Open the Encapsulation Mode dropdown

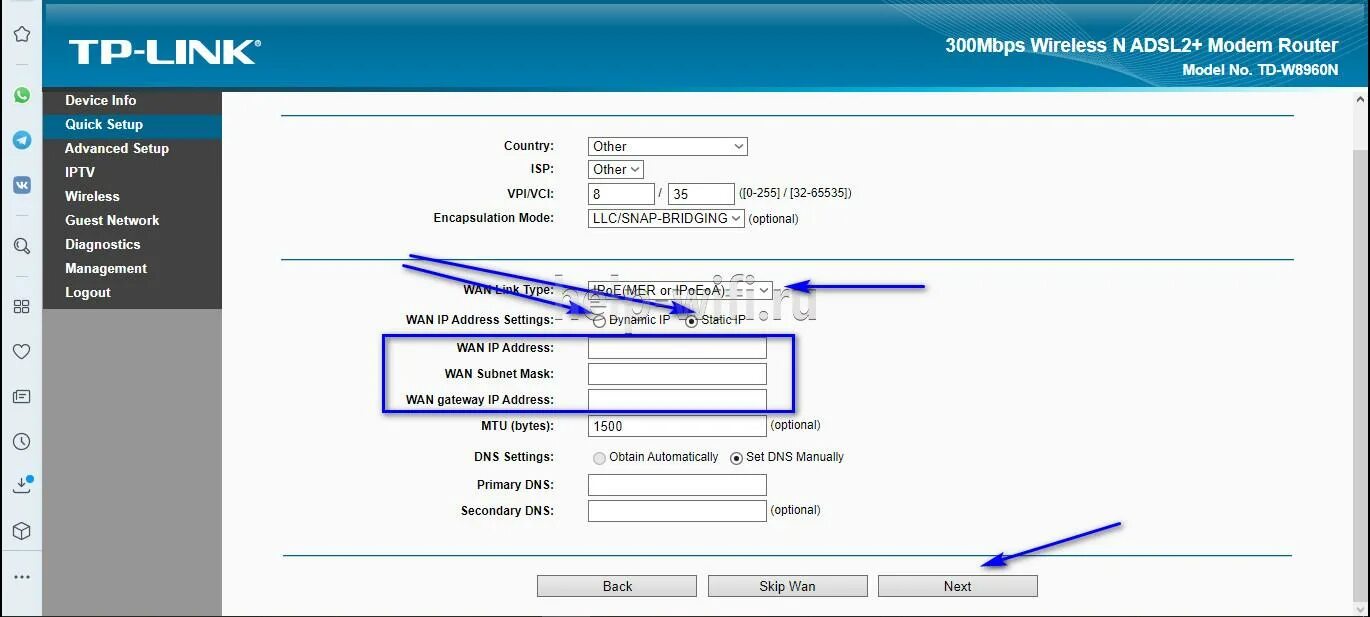point(666,218)
